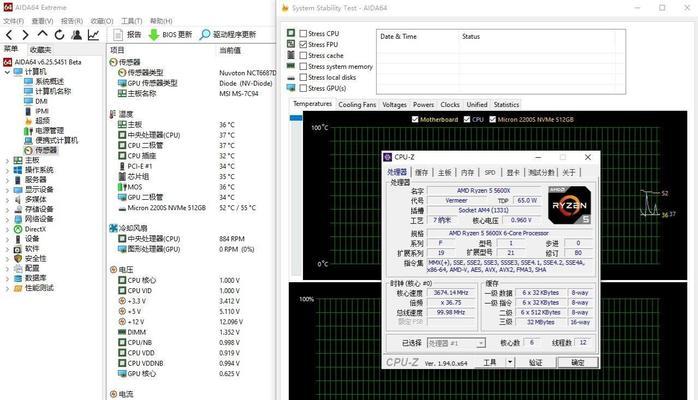Select DMI in the tree
This screenshot has width=698, height=400.
pos(41,101)
